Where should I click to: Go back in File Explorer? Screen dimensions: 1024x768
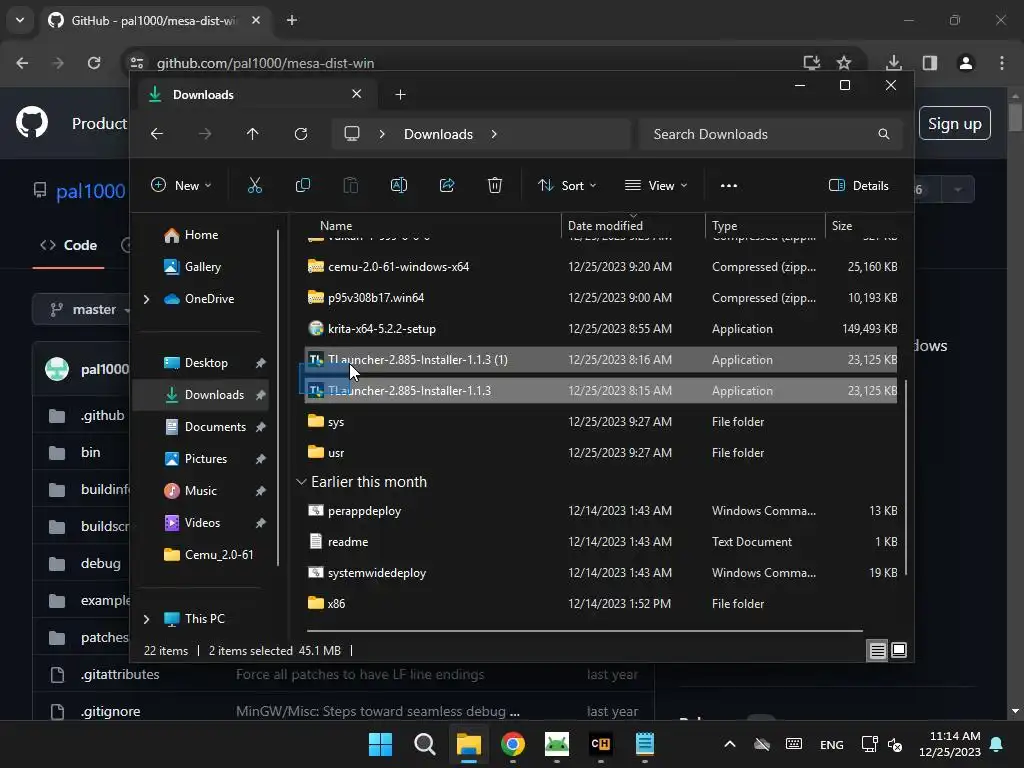click(x=157, y=134)
